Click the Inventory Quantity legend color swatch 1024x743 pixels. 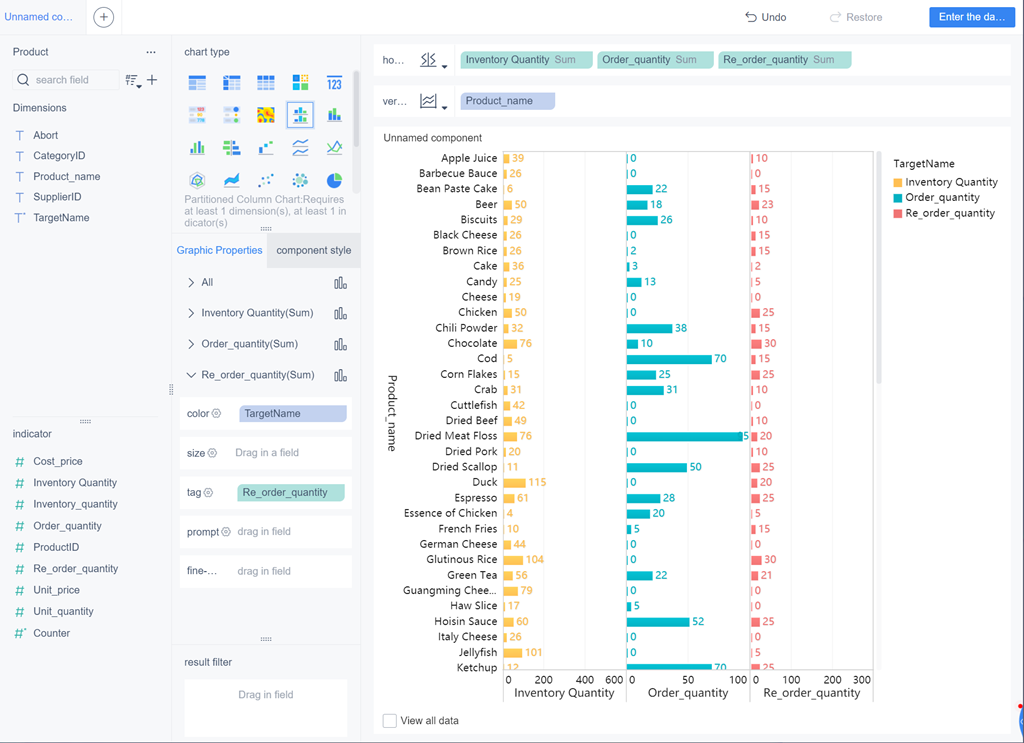[x=898, y=183]
